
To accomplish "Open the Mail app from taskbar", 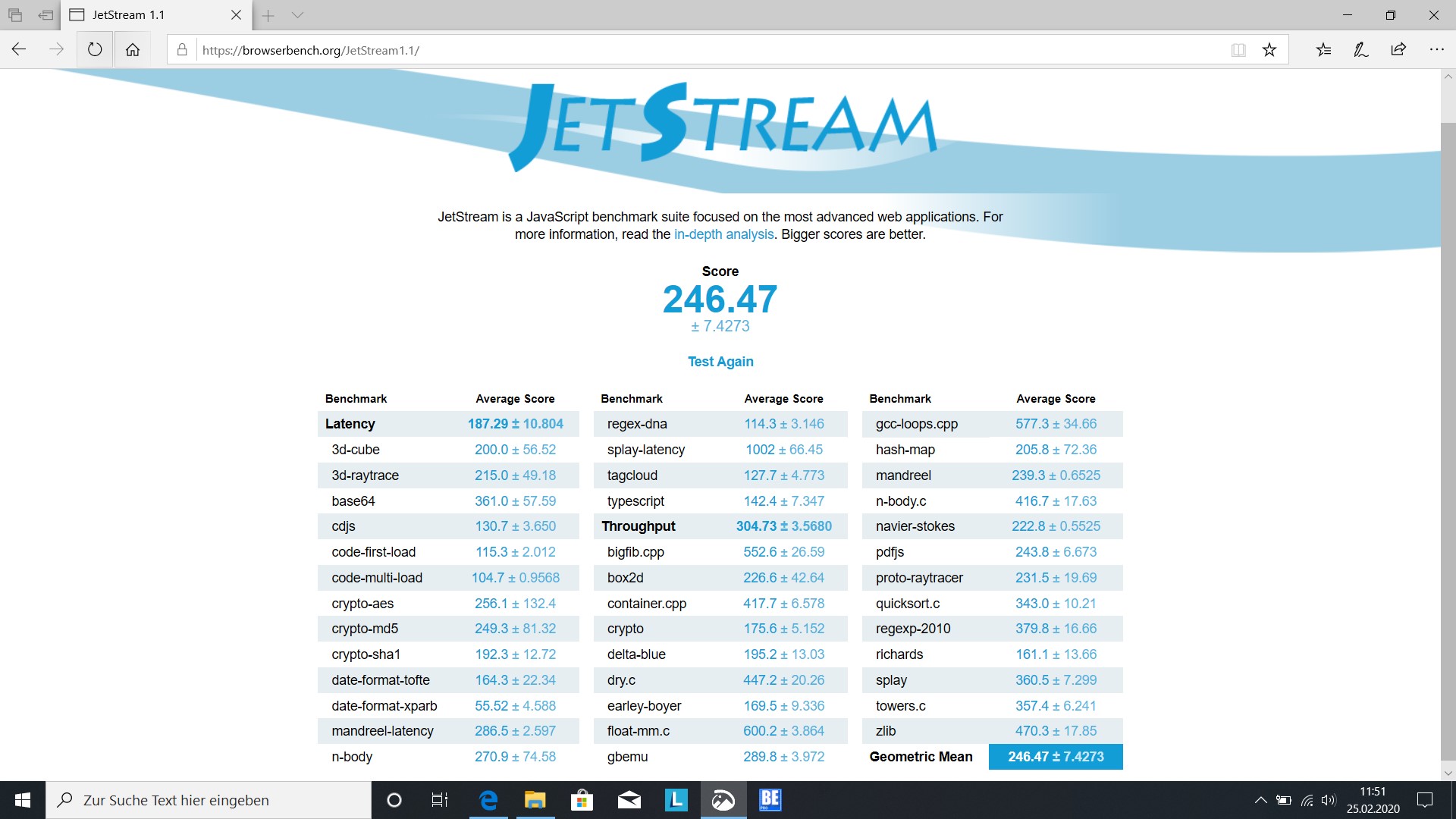I will 629,800.
